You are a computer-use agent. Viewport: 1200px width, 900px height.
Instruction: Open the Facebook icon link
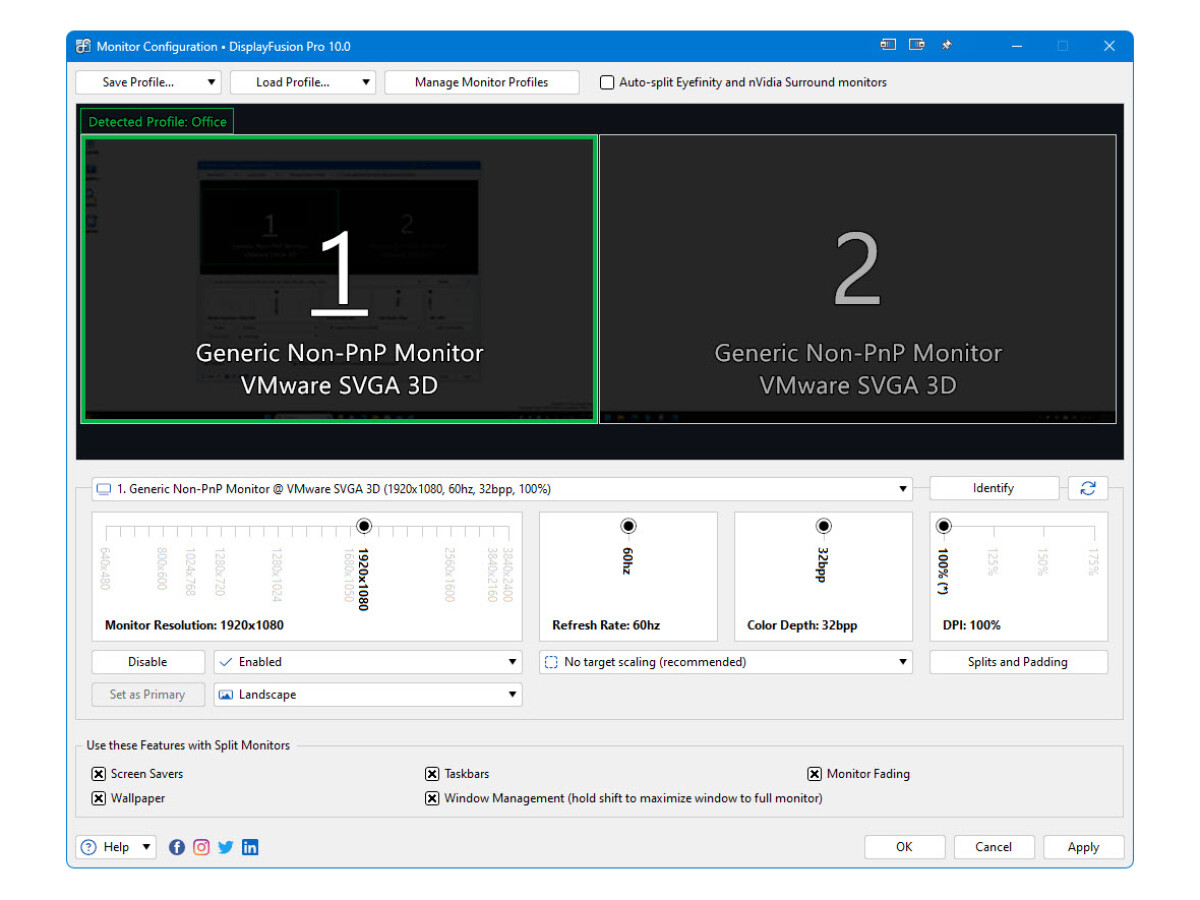[177, 847]
